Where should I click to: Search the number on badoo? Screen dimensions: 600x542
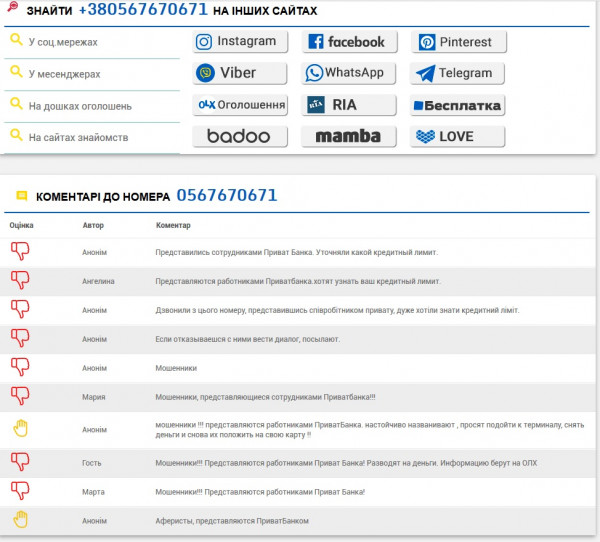point(240,136)
